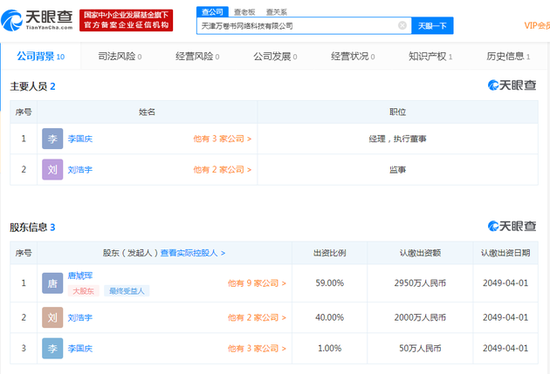
Task: Open 查看实际控股人 link
Action: click(193, 253)
